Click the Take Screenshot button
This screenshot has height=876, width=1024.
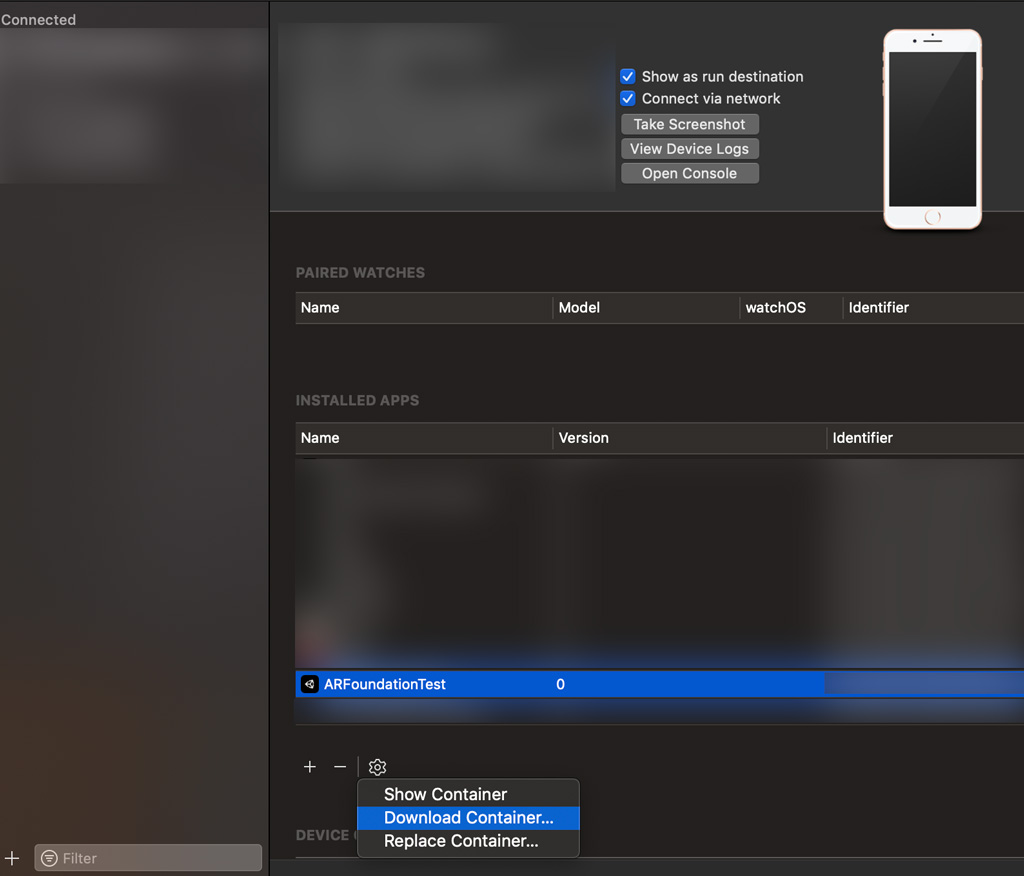tap(690, 124)
